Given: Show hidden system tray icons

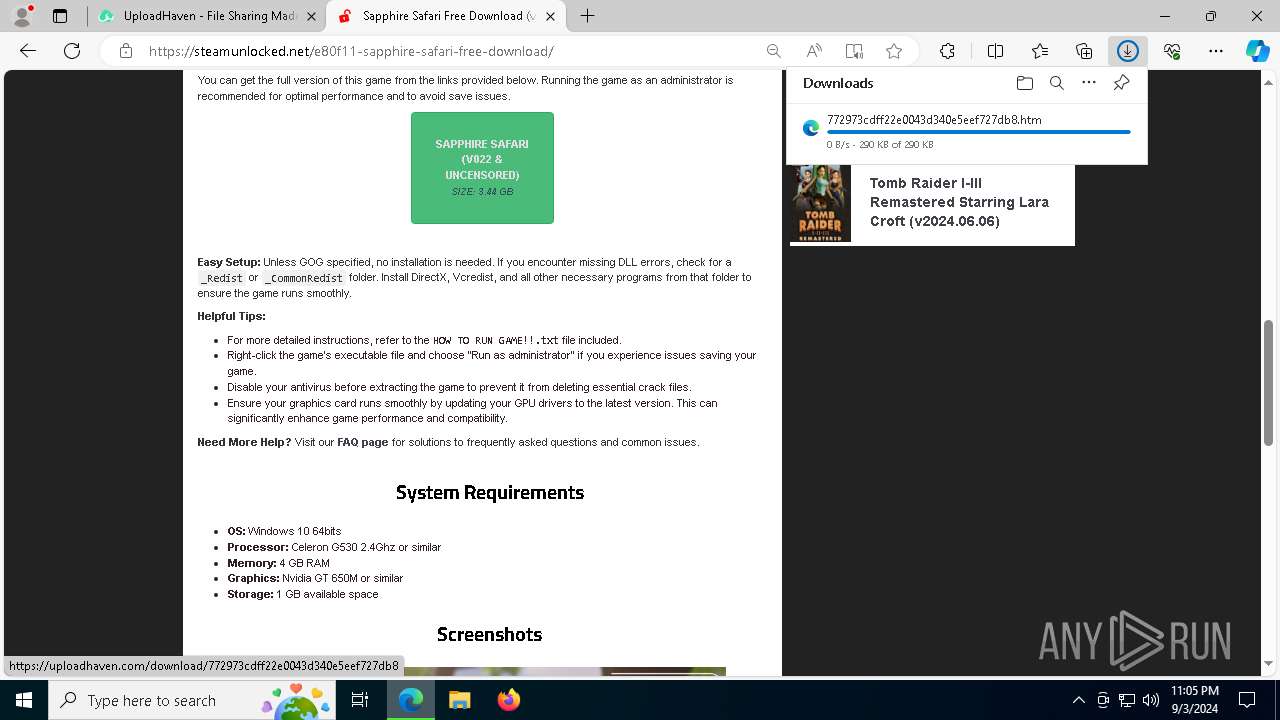Looking at the screenshot, I should [x=1078, y=700].
